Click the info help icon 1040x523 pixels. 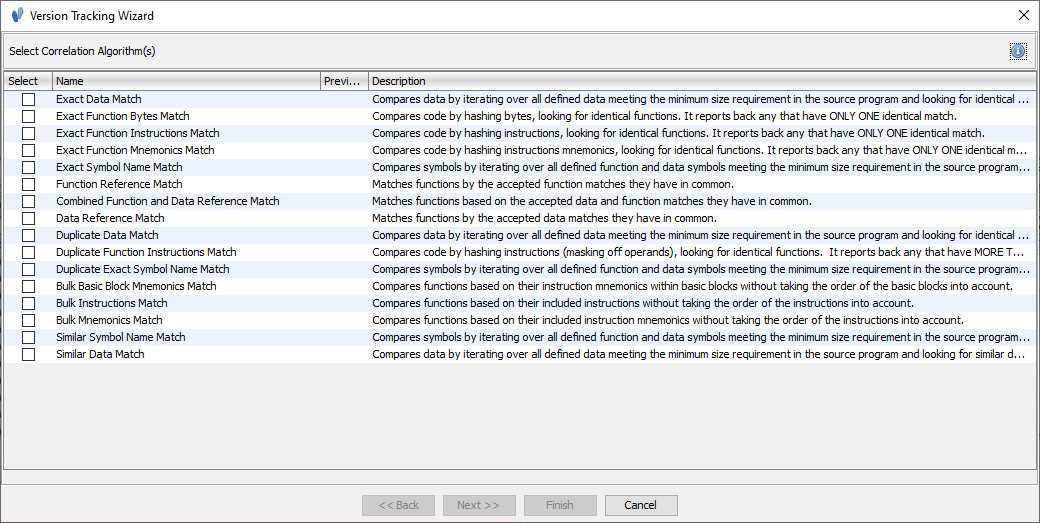pyautogui.click(x=1017, y=51)
